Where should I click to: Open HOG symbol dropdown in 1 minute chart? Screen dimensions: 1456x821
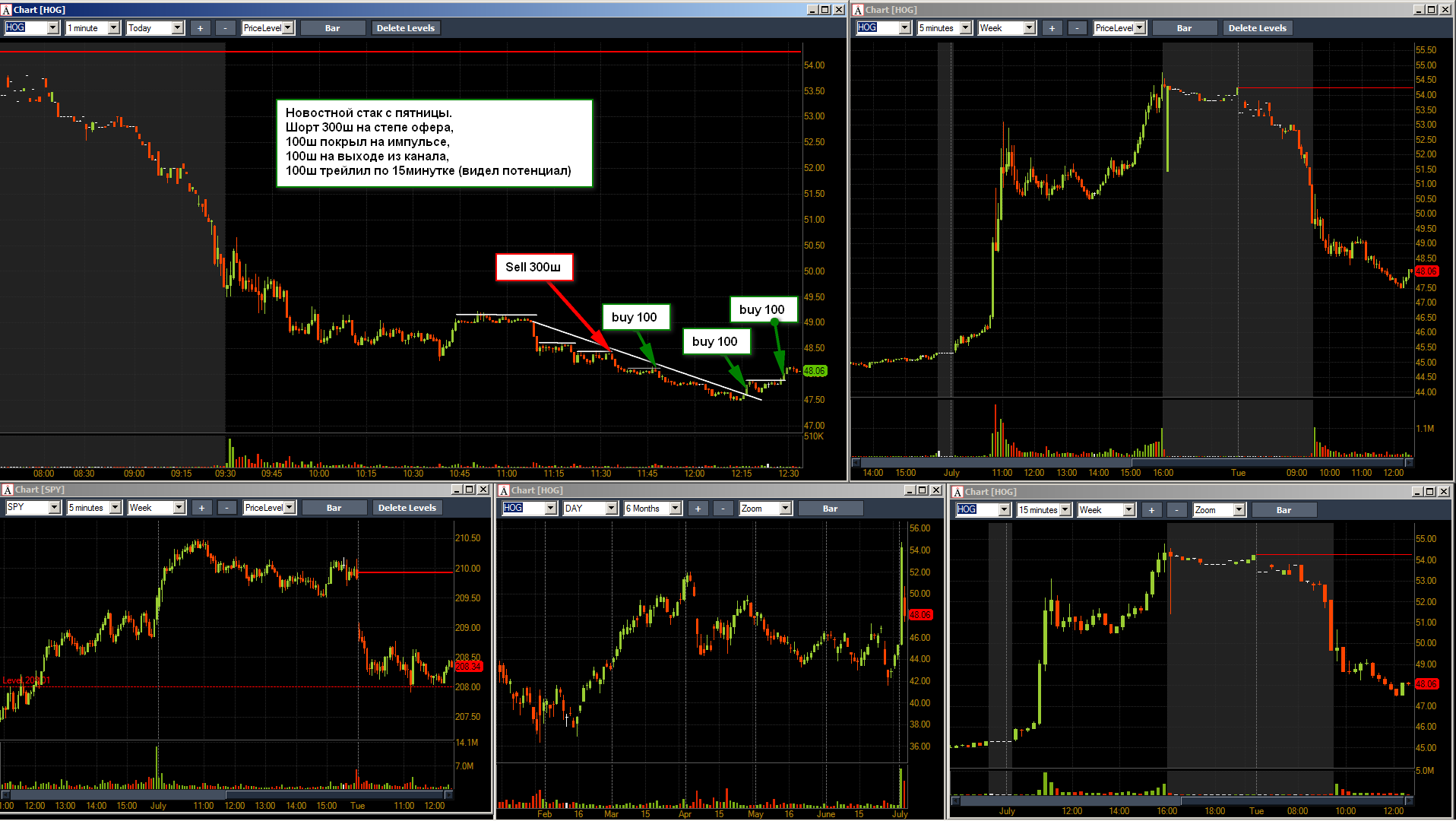53,28
